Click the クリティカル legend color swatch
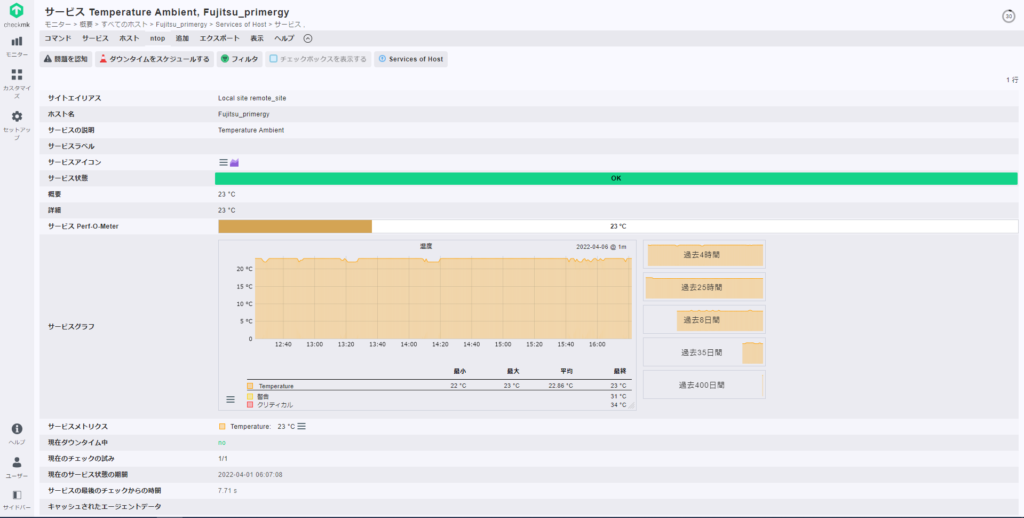1024x518 pixels. point(250,405)
